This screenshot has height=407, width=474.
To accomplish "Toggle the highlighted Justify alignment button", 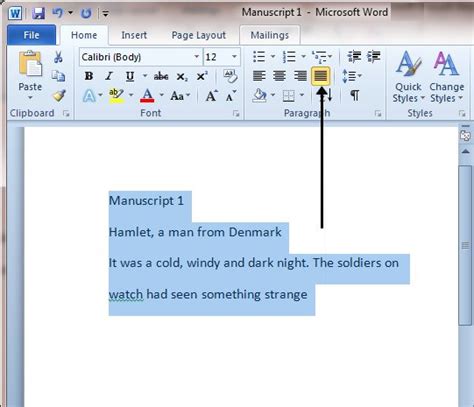I will click(321, 76).
